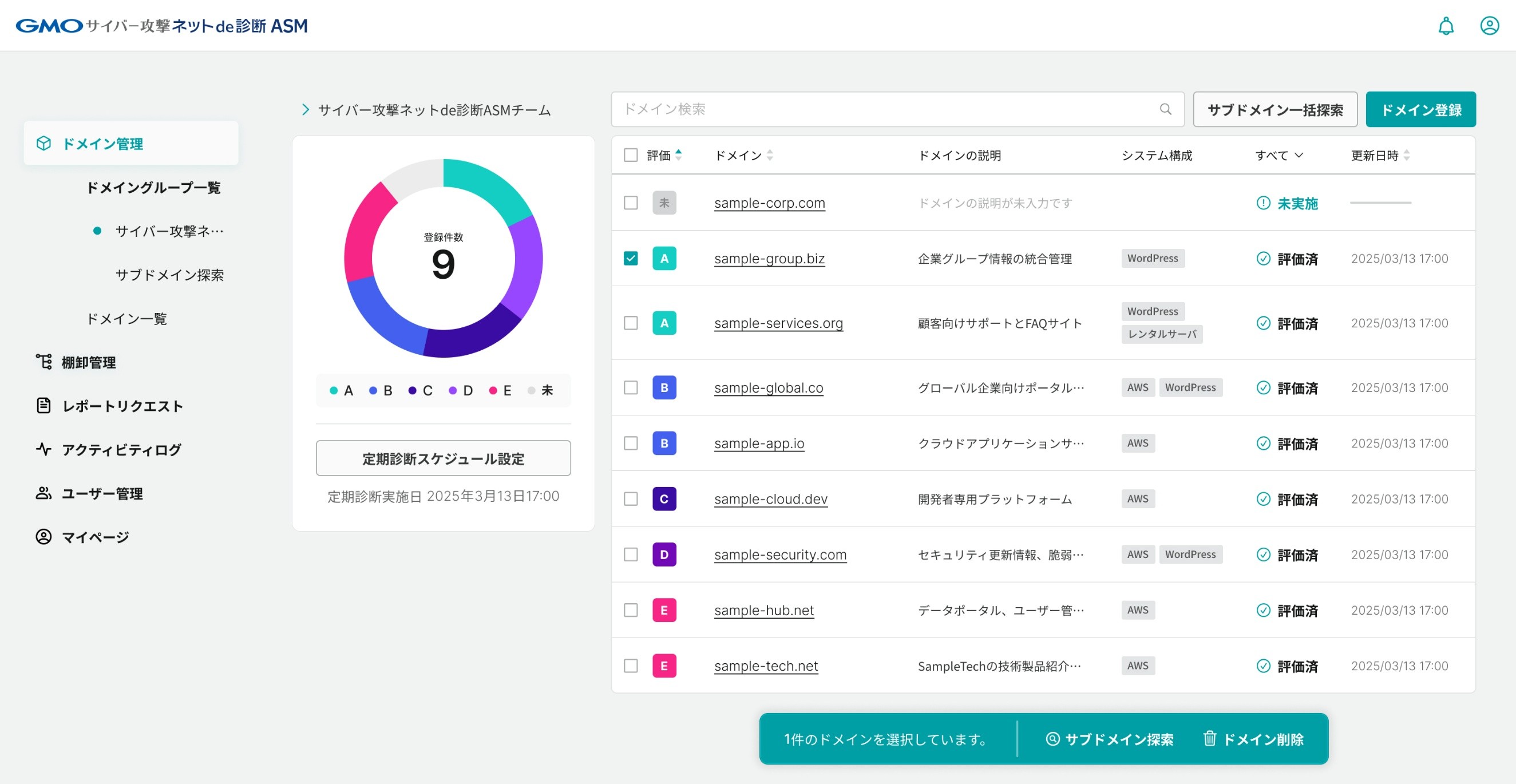The width and height of the screenshot is (1516, 784).
Task: Open the sample-security.com domain link
Action: coord(780,555)
